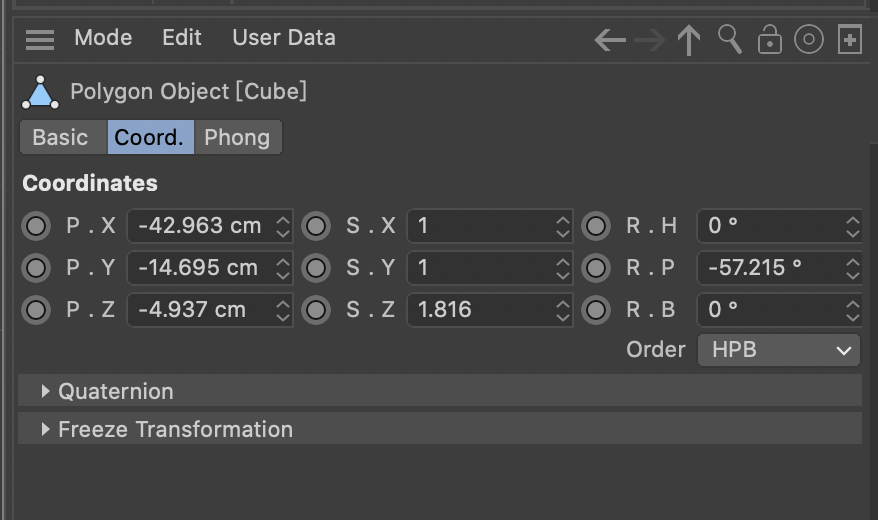Click the hamburger menu icon beside Mode
The image size is (878, 520).
[40, 39]
